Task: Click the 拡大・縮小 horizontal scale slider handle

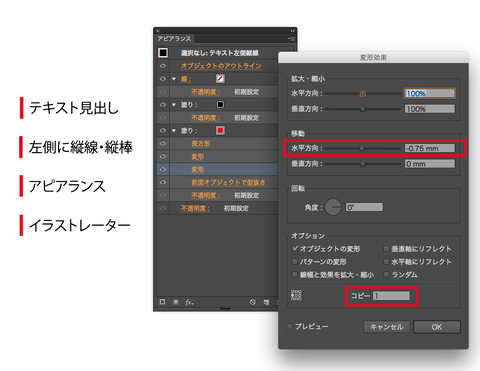Action: click(x=363, y=93)
